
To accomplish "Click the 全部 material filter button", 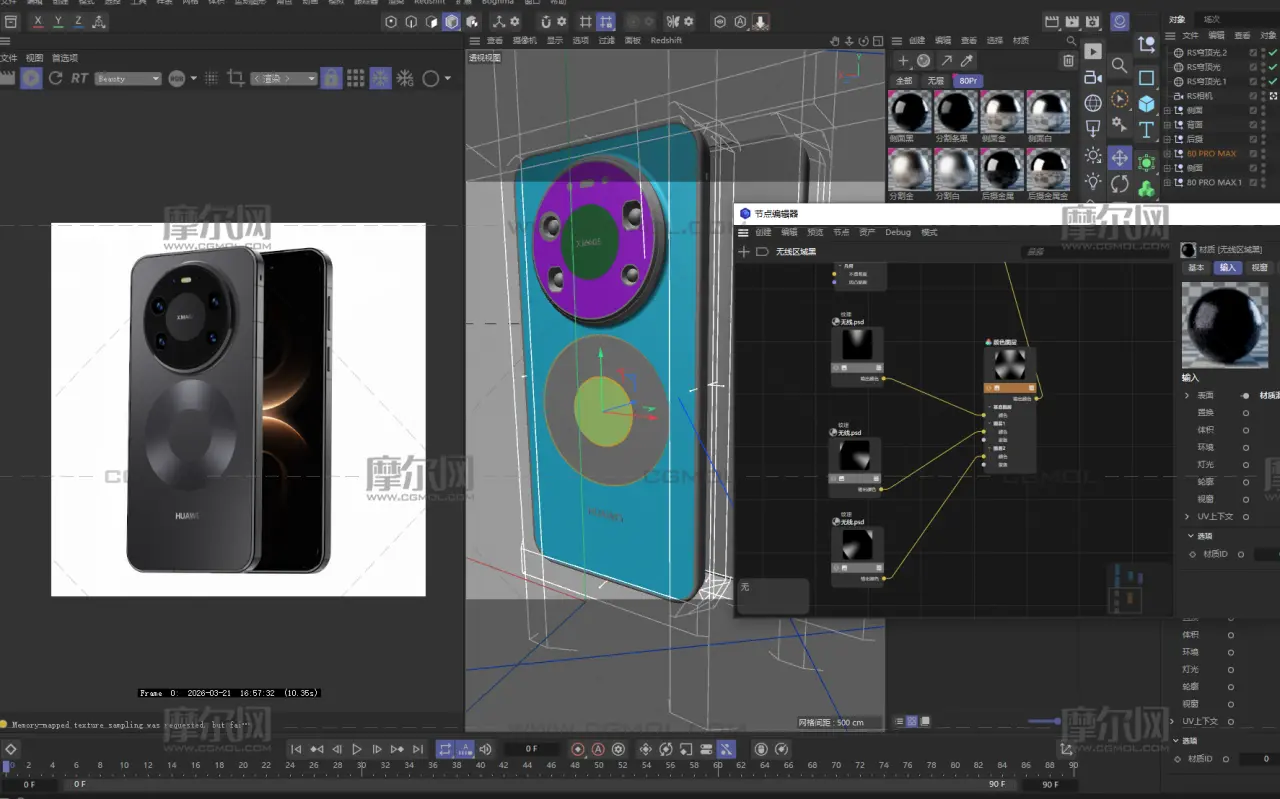I will 904,81.
